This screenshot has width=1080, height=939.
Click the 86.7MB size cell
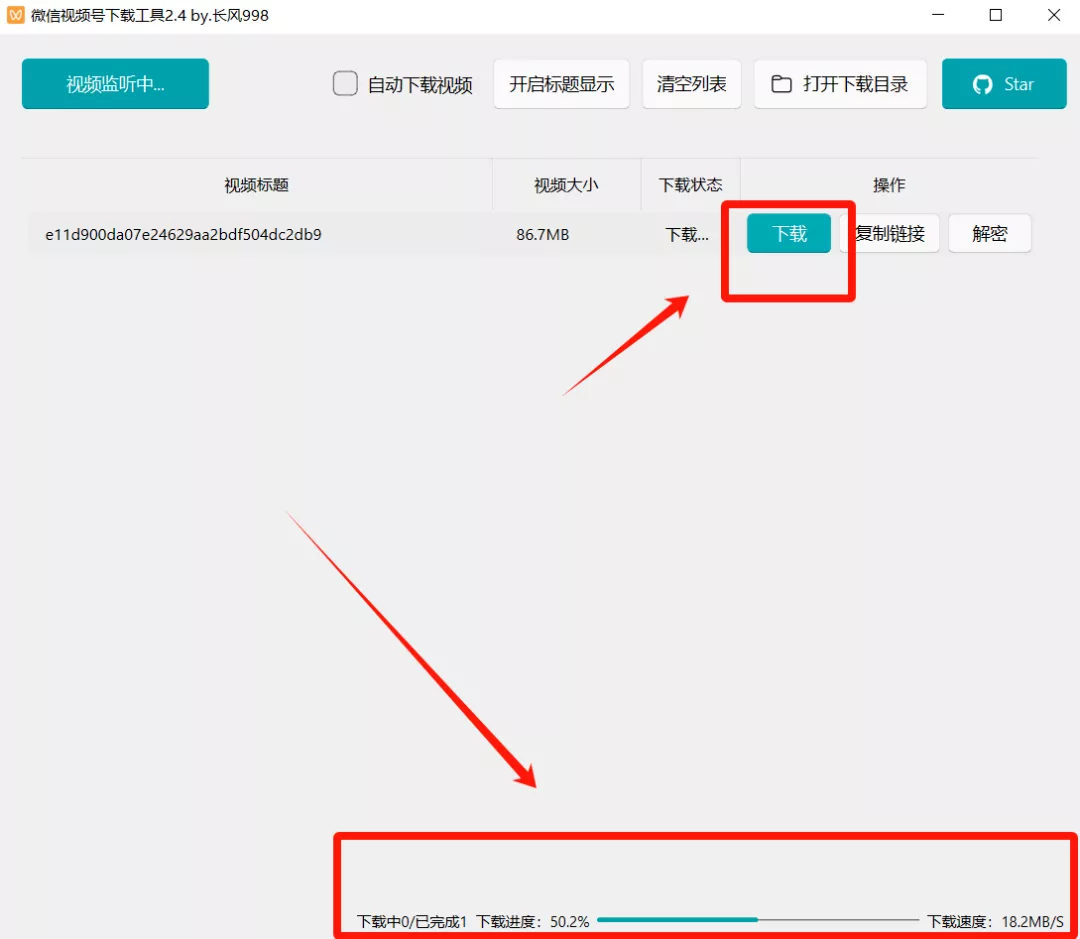(x=543, y=234)
